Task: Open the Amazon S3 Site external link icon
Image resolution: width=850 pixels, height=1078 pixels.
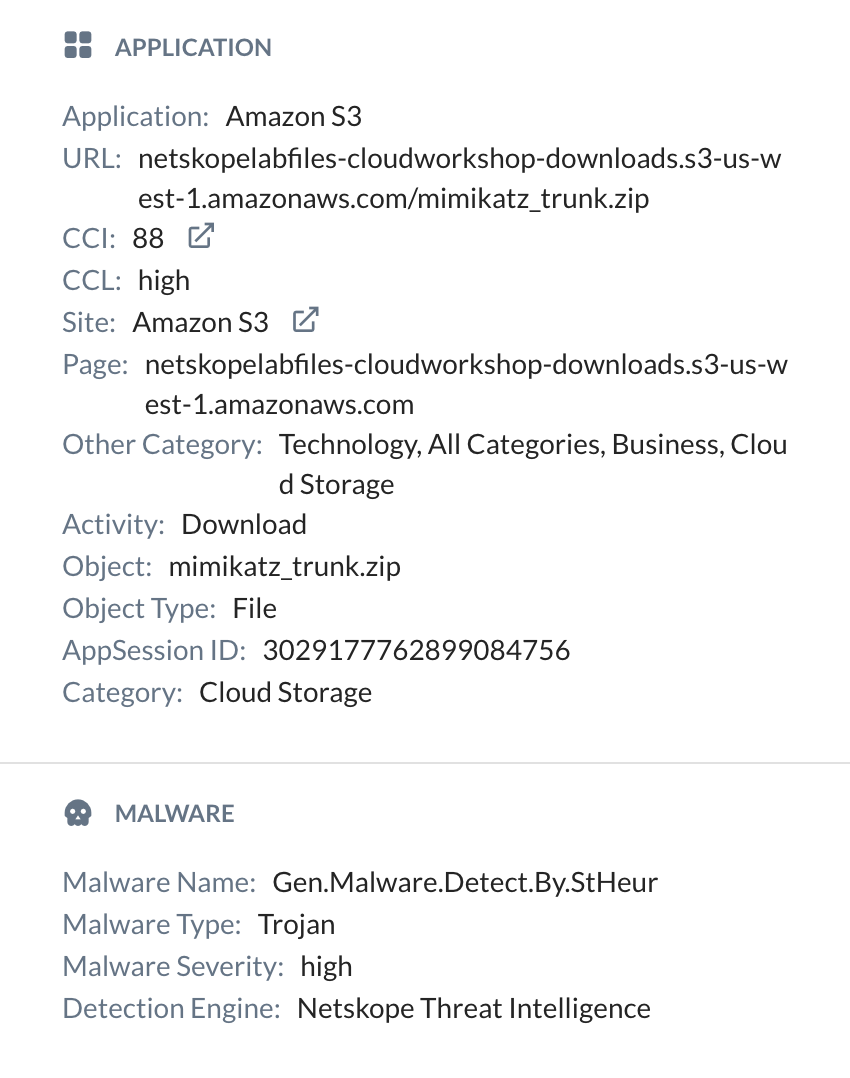Action: [x=304, y=318]
